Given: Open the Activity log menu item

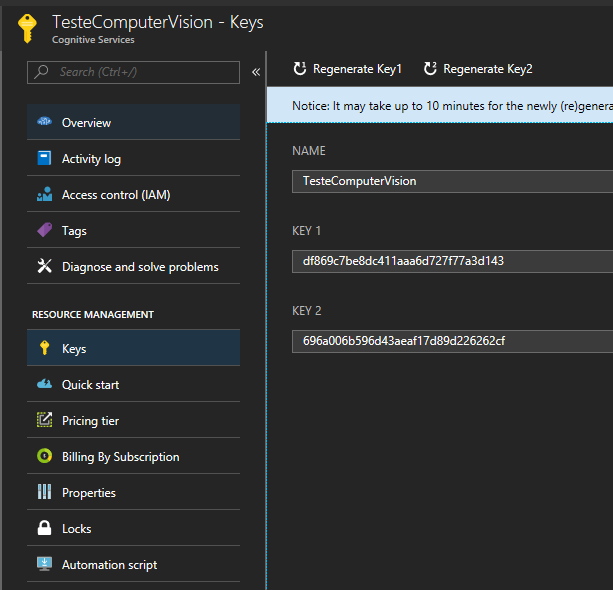Looking at the screenshot, I should [133, 158].
